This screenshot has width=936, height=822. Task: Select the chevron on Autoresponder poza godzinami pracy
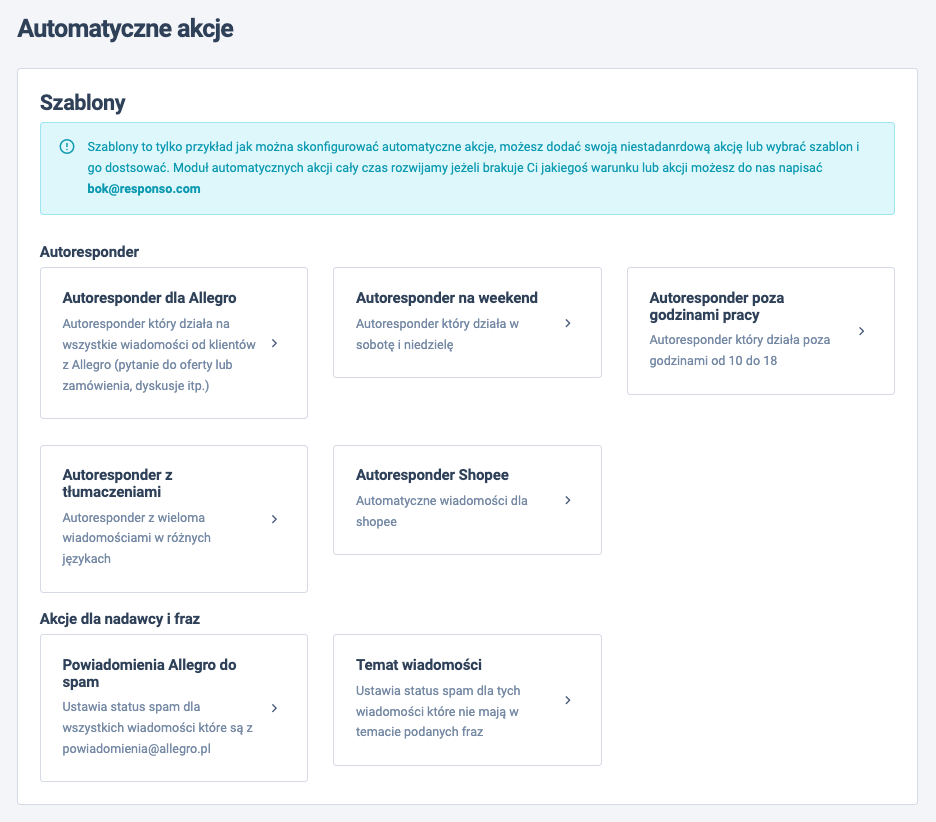861,331
